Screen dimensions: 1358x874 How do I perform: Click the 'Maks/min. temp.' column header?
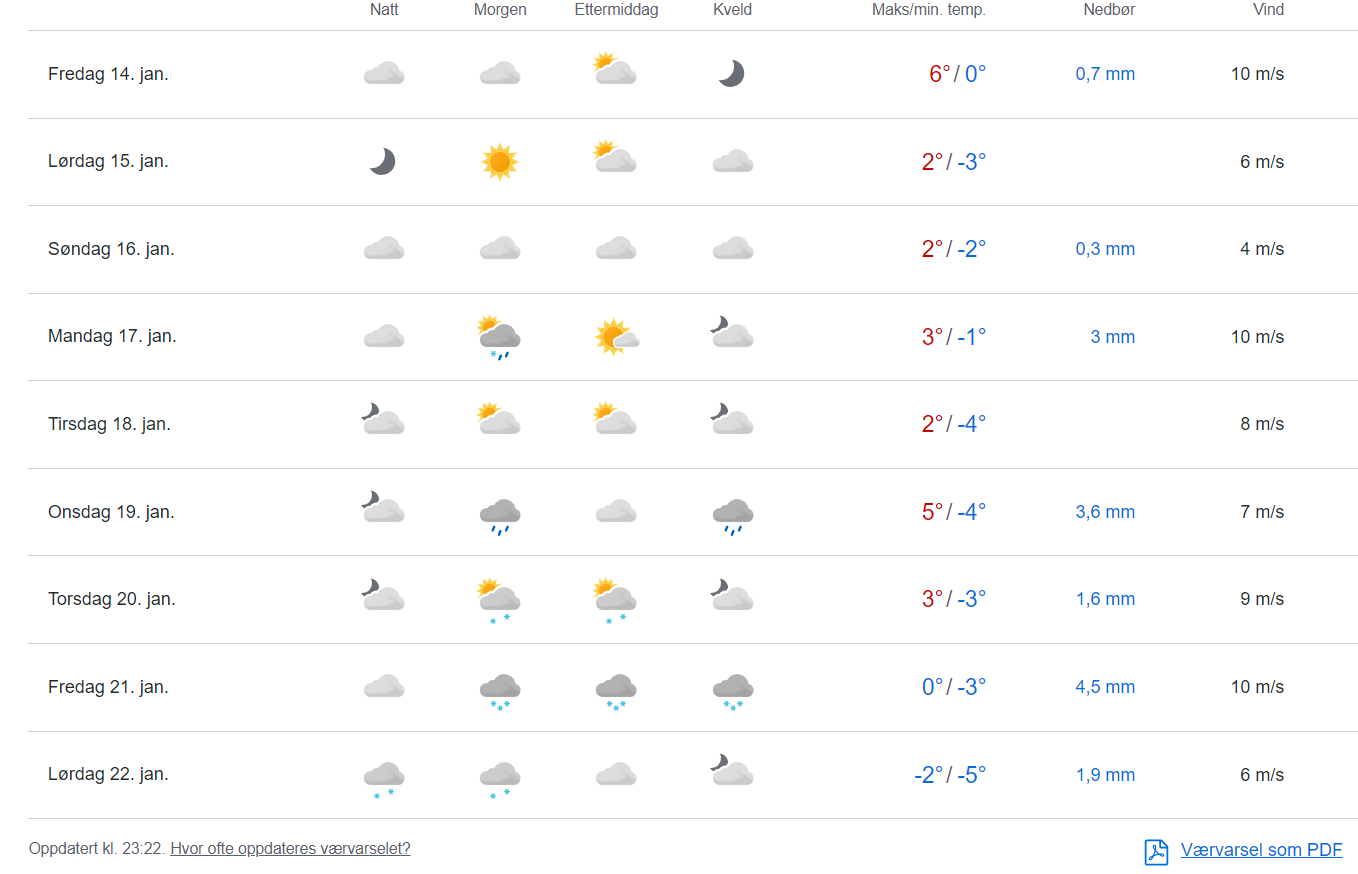[928, 10]
